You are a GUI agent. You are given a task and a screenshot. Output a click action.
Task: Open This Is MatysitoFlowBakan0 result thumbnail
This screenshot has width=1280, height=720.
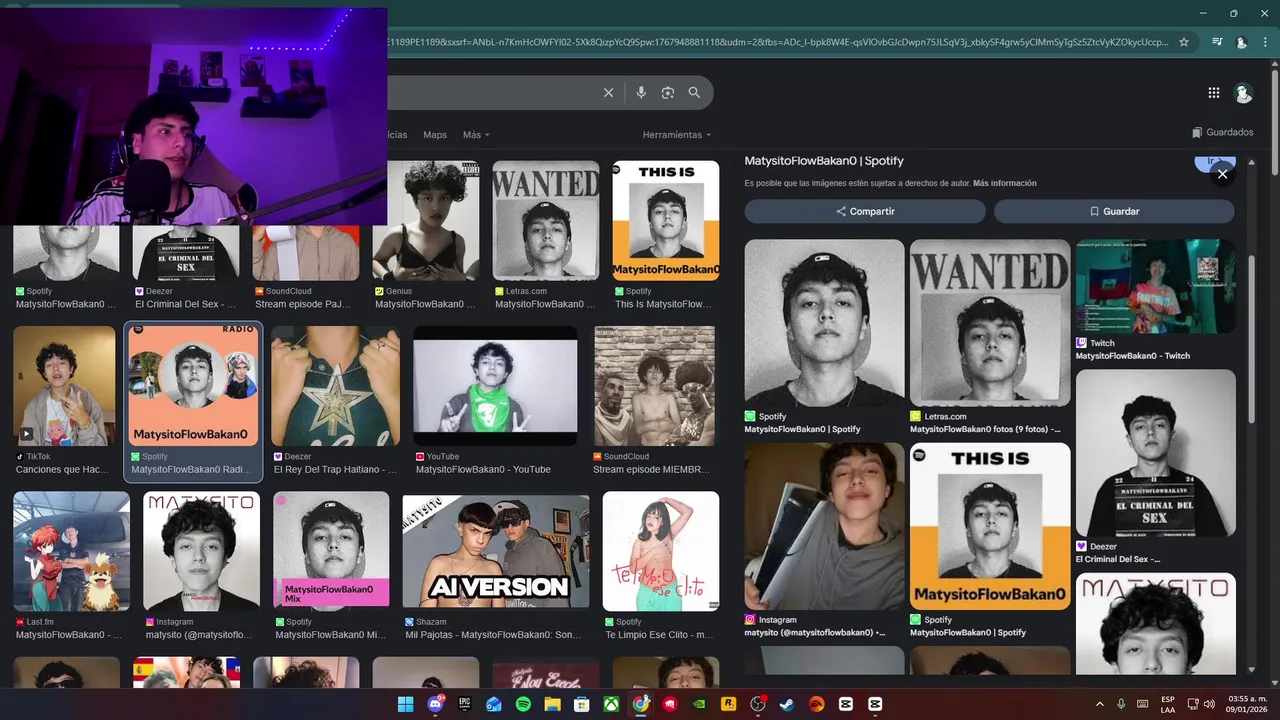coord(666,220)
